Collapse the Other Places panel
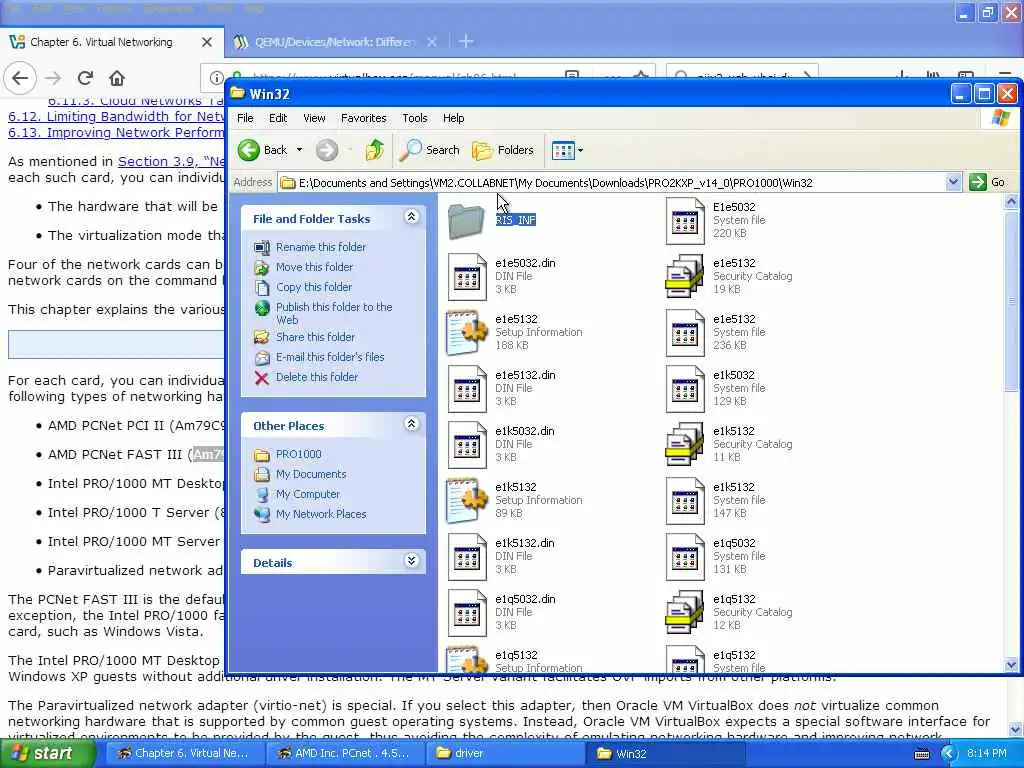 tap(411, 424)
